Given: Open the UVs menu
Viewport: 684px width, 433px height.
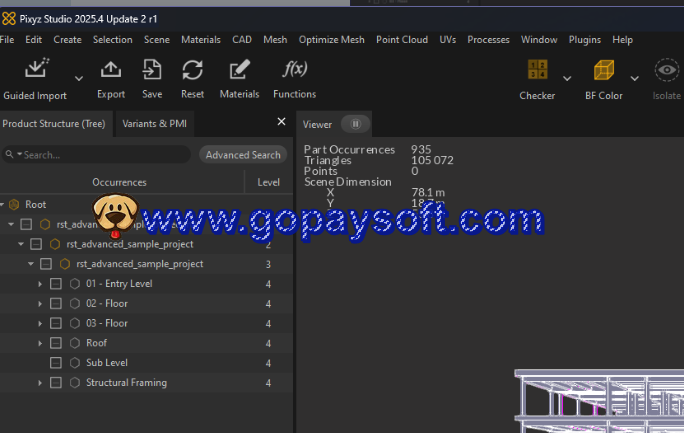Looking at the screenshot, I should point(448,40).
